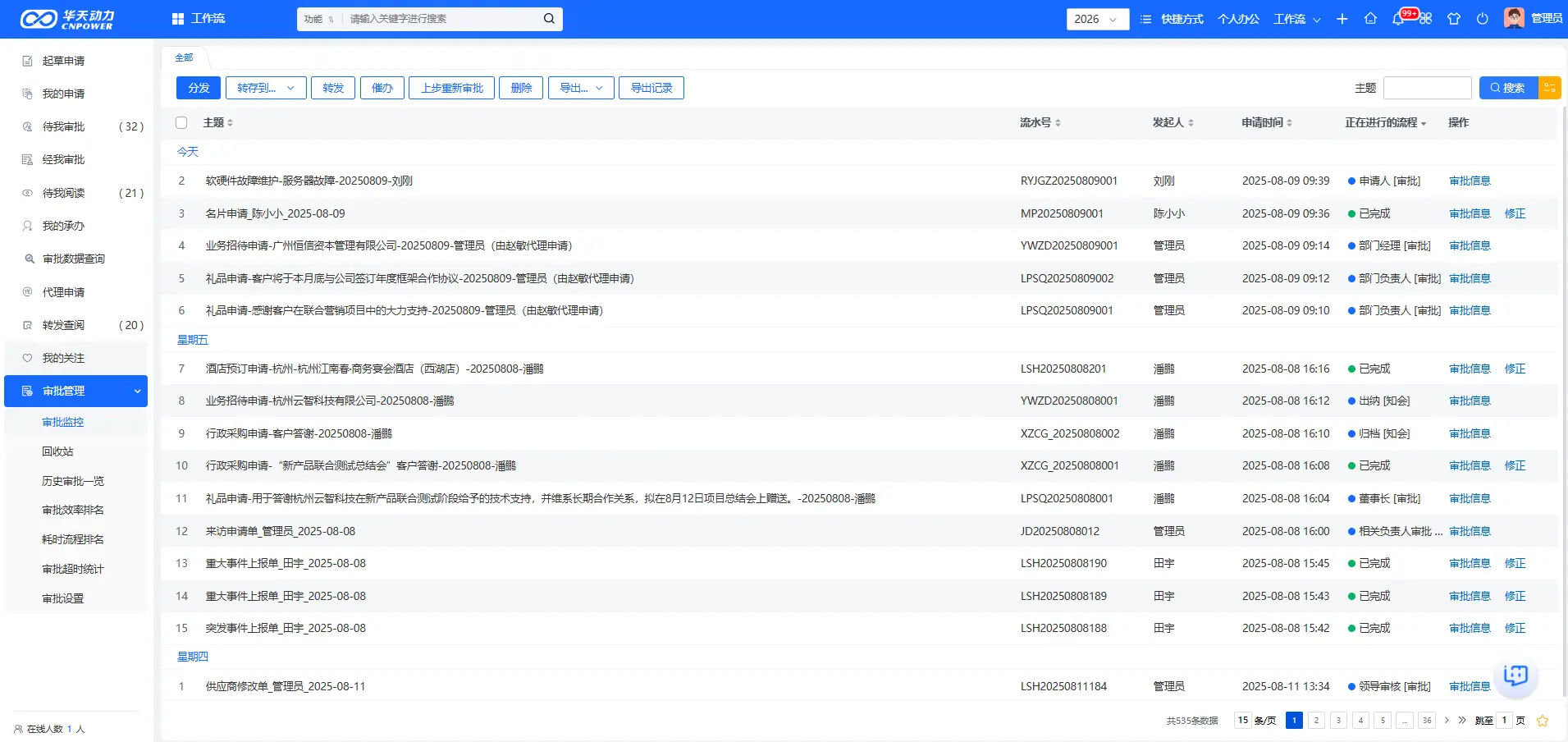This screenshot has height=742, width=1568.
Task: Go to page 2 in pagination
Action: coord(1316,721)
